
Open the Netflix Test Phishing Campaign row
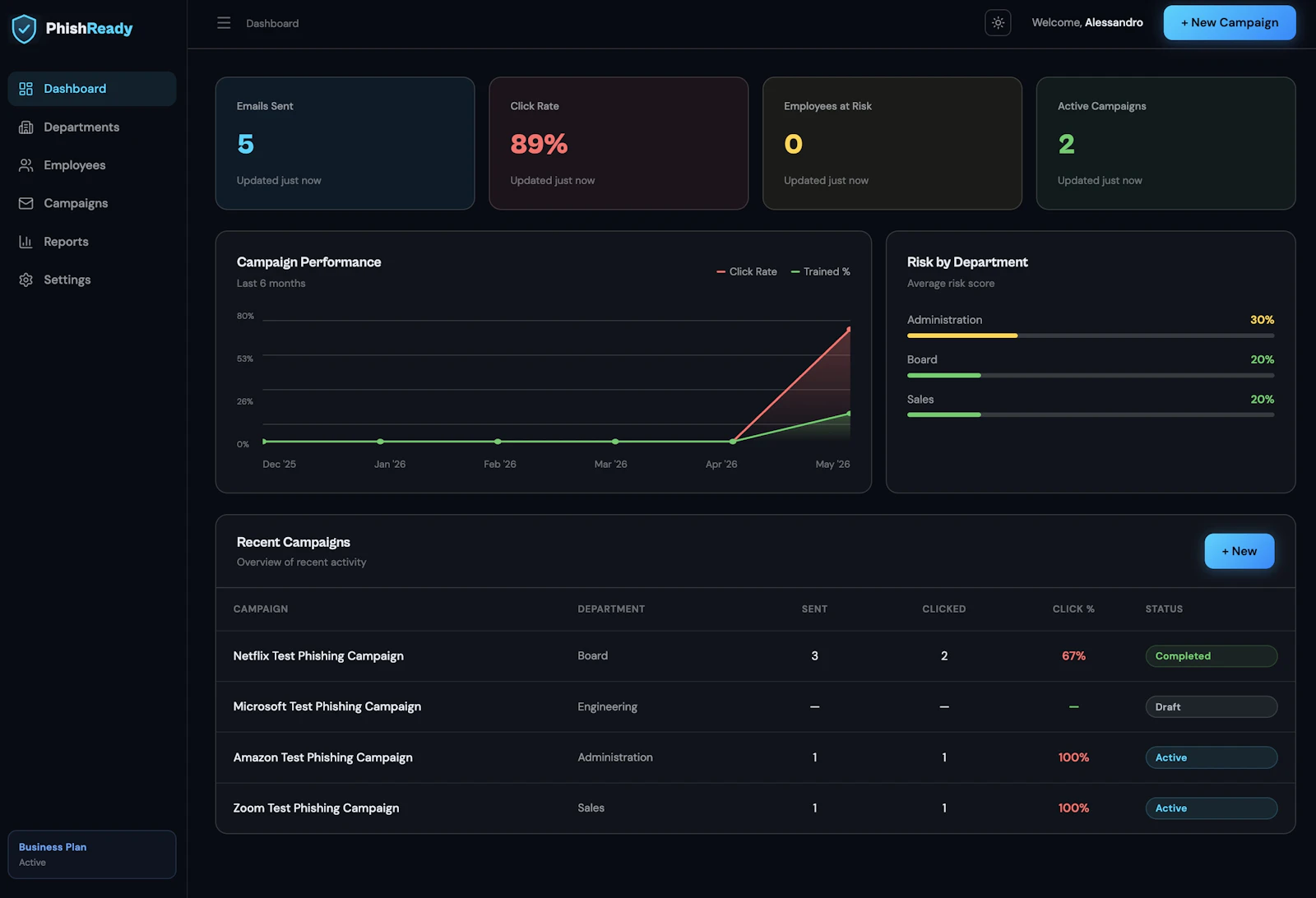click(755, 656)
